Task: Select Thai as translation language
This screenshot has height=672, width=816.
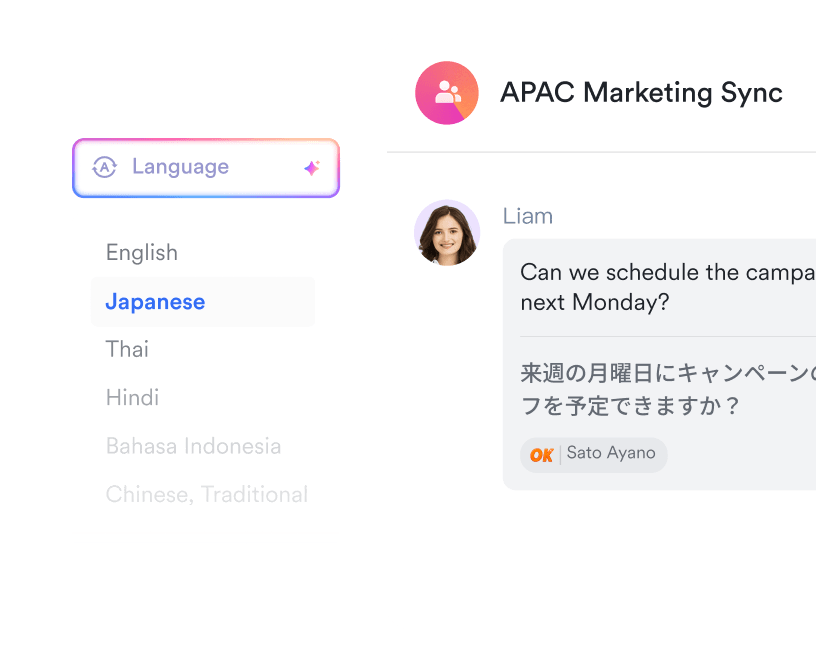Action: 127,349
